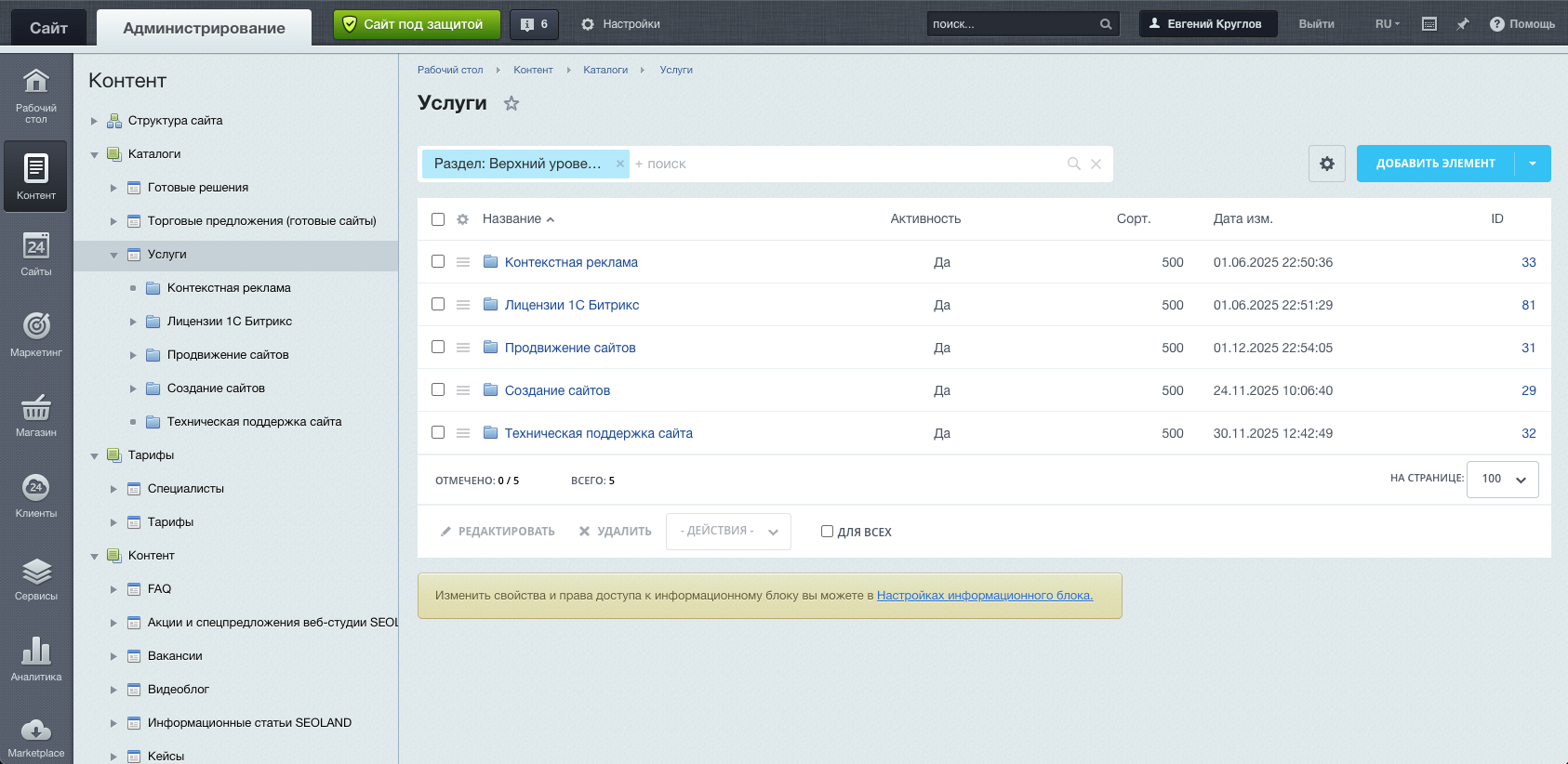Remove the Раздел filter chip
Viewport: 1568px width, 764px height.
[620, 164]
